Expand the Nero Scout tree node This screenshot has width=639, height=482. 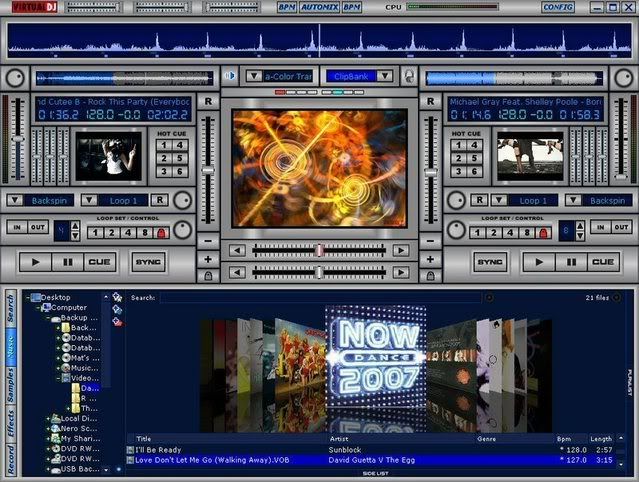click(48, 429)
